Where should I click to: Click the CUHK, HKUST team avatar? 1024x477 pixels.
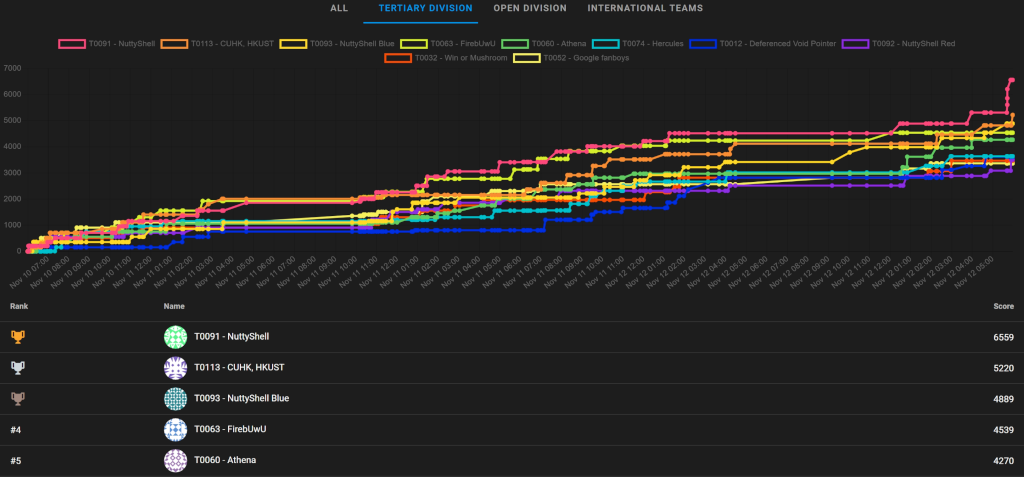pyautogui.click(x=176, y=368)
